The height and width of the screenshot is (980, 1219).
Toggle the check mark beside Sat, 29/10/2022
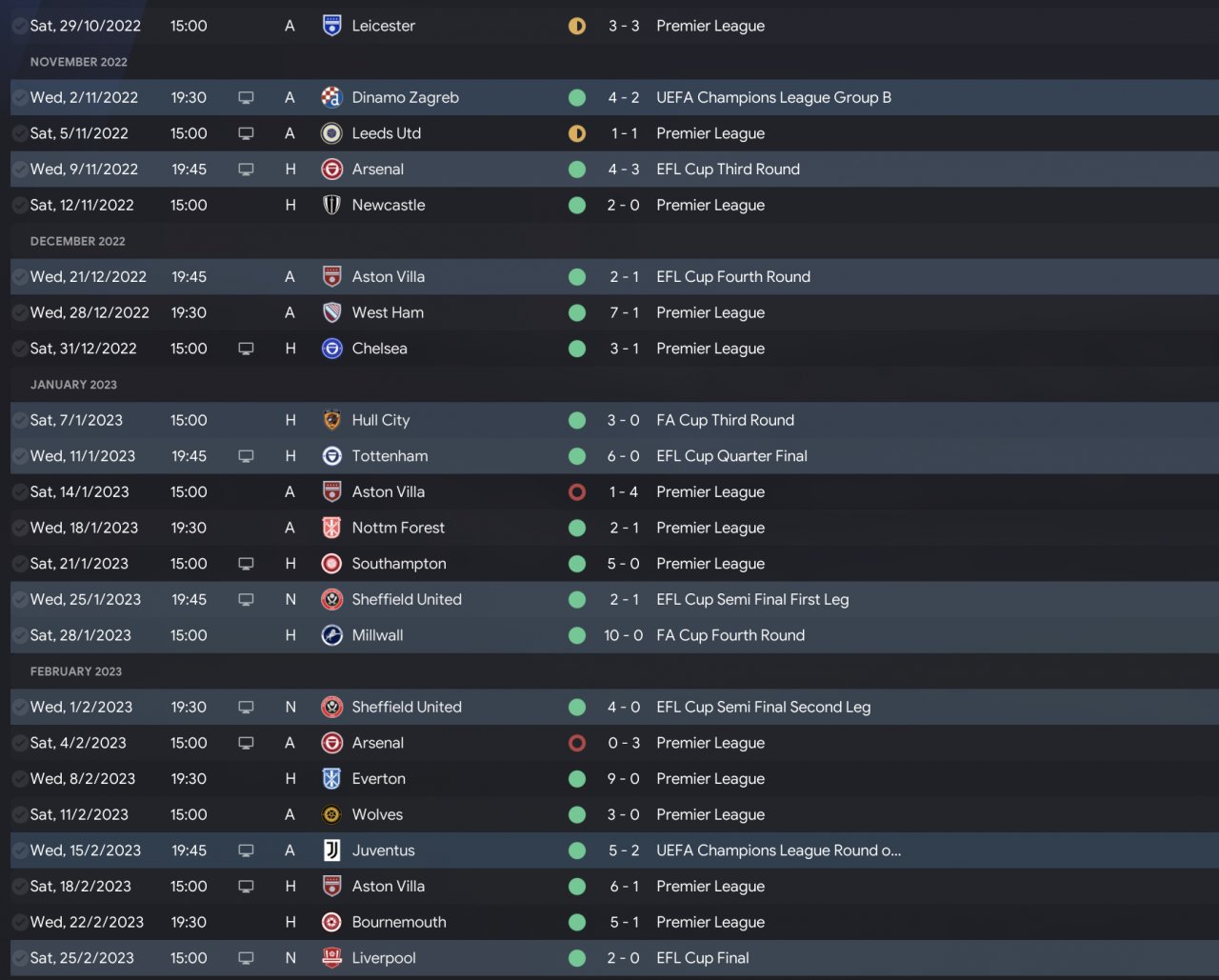tap(19, 26)
